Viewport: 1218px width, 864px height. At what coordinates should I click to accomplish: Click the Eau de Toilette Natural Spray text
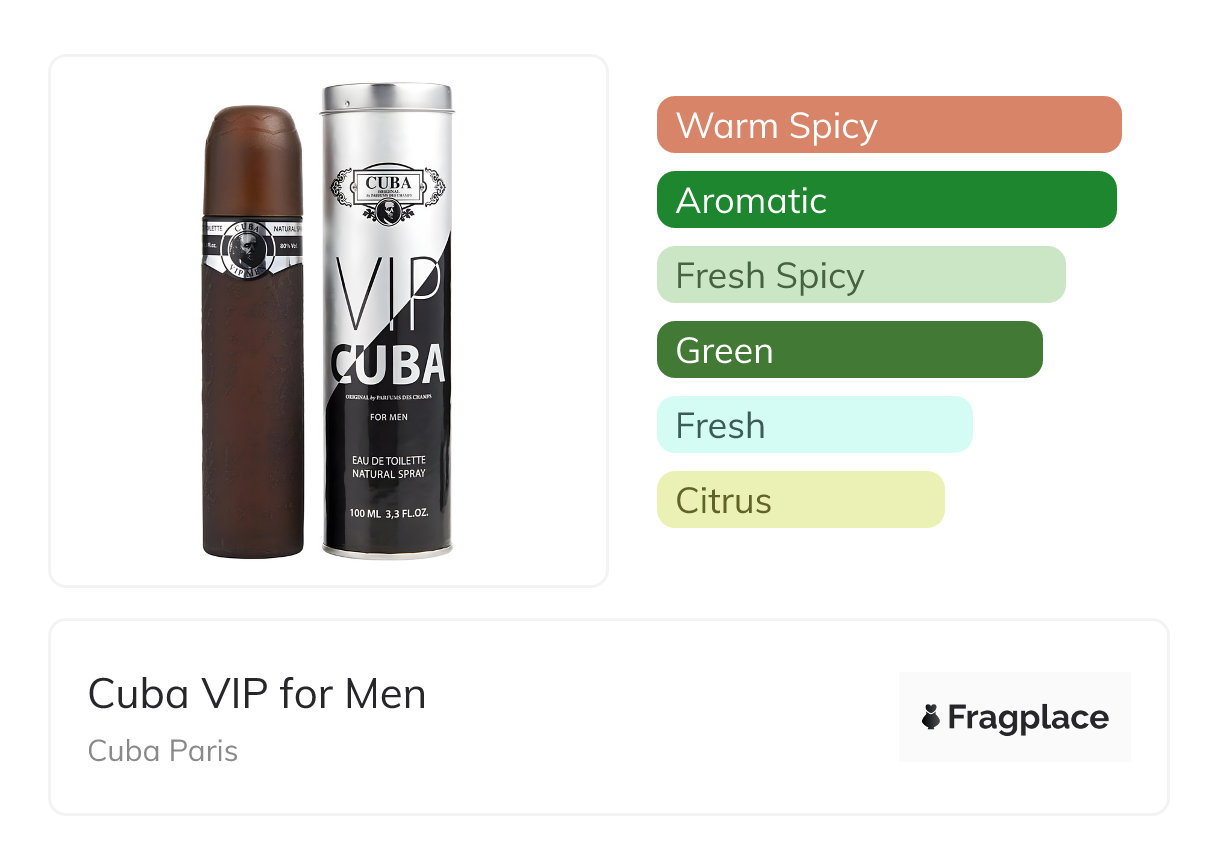[x=389, y=466]
